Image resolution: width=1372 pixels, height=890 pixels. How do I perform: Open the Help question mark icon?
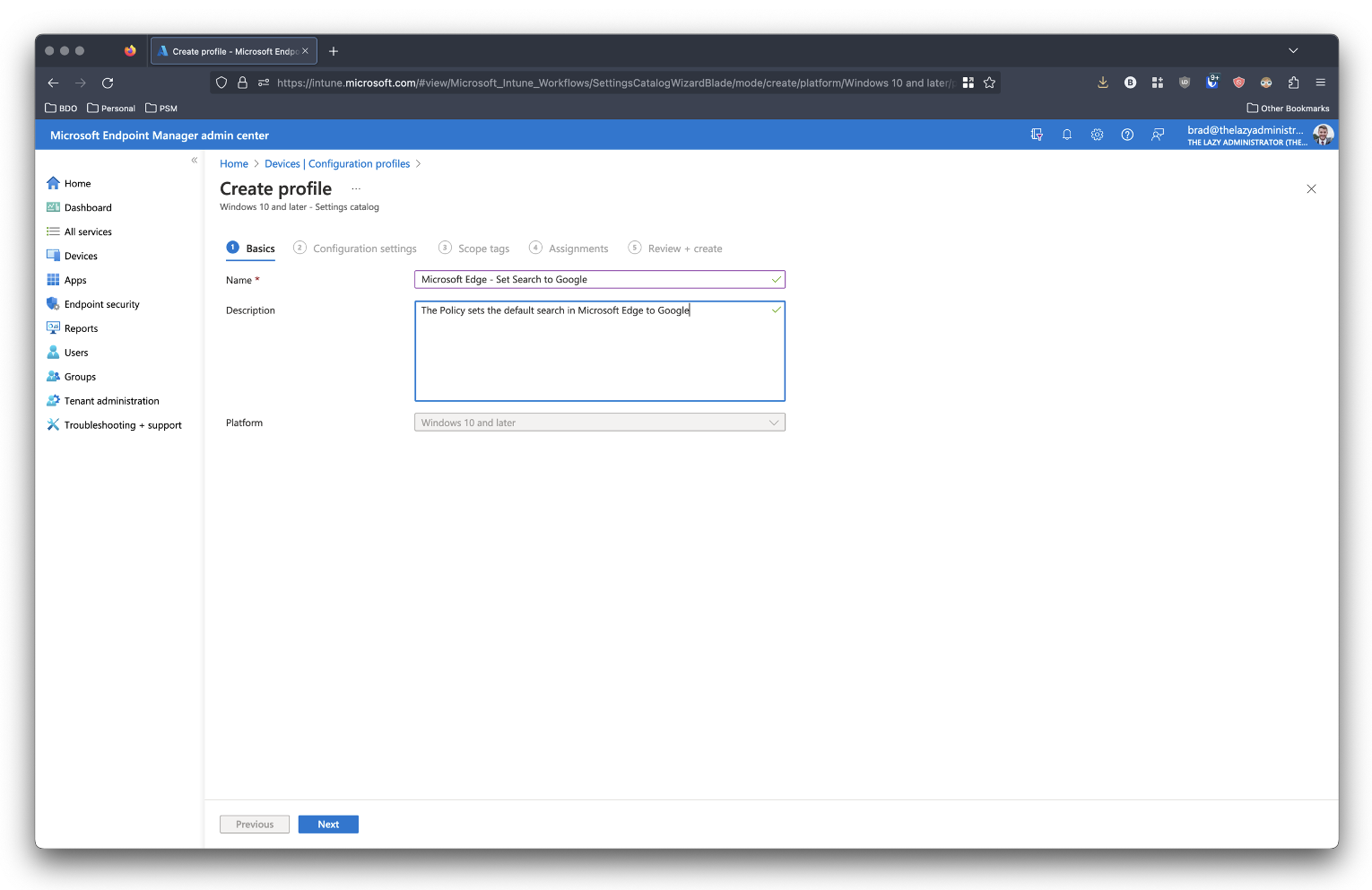pyautogui.click(x=1127, y=135)
